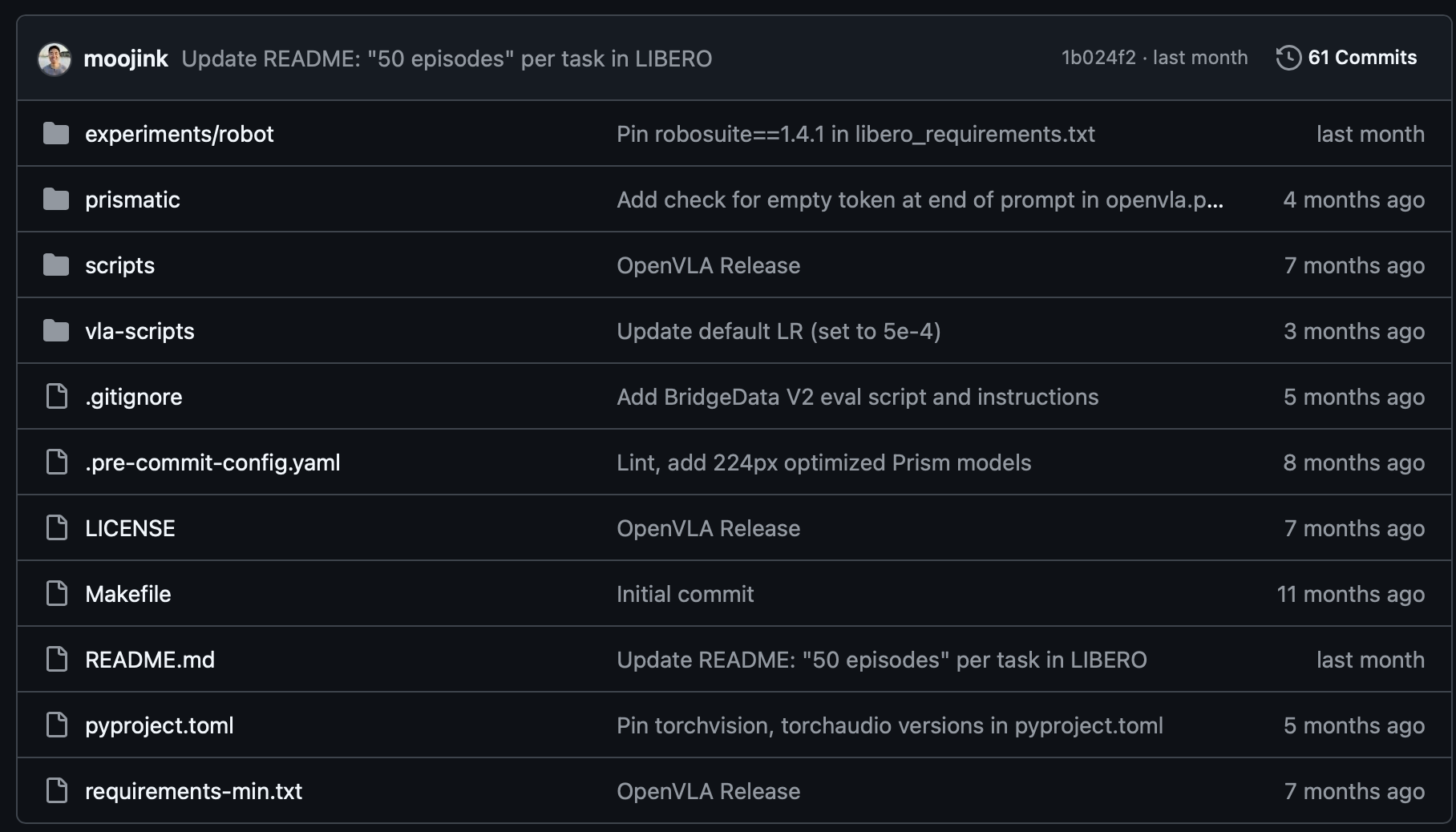Click moojink's profile avatar
This screenshot has width=1456, height=832.
tap(55, 59)
